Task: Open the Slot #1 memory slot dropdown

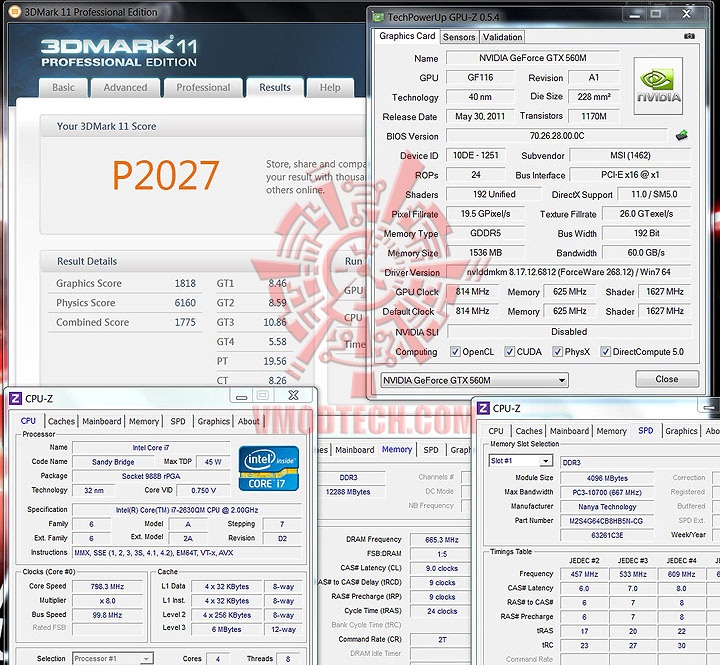Action: coord(520,461)
